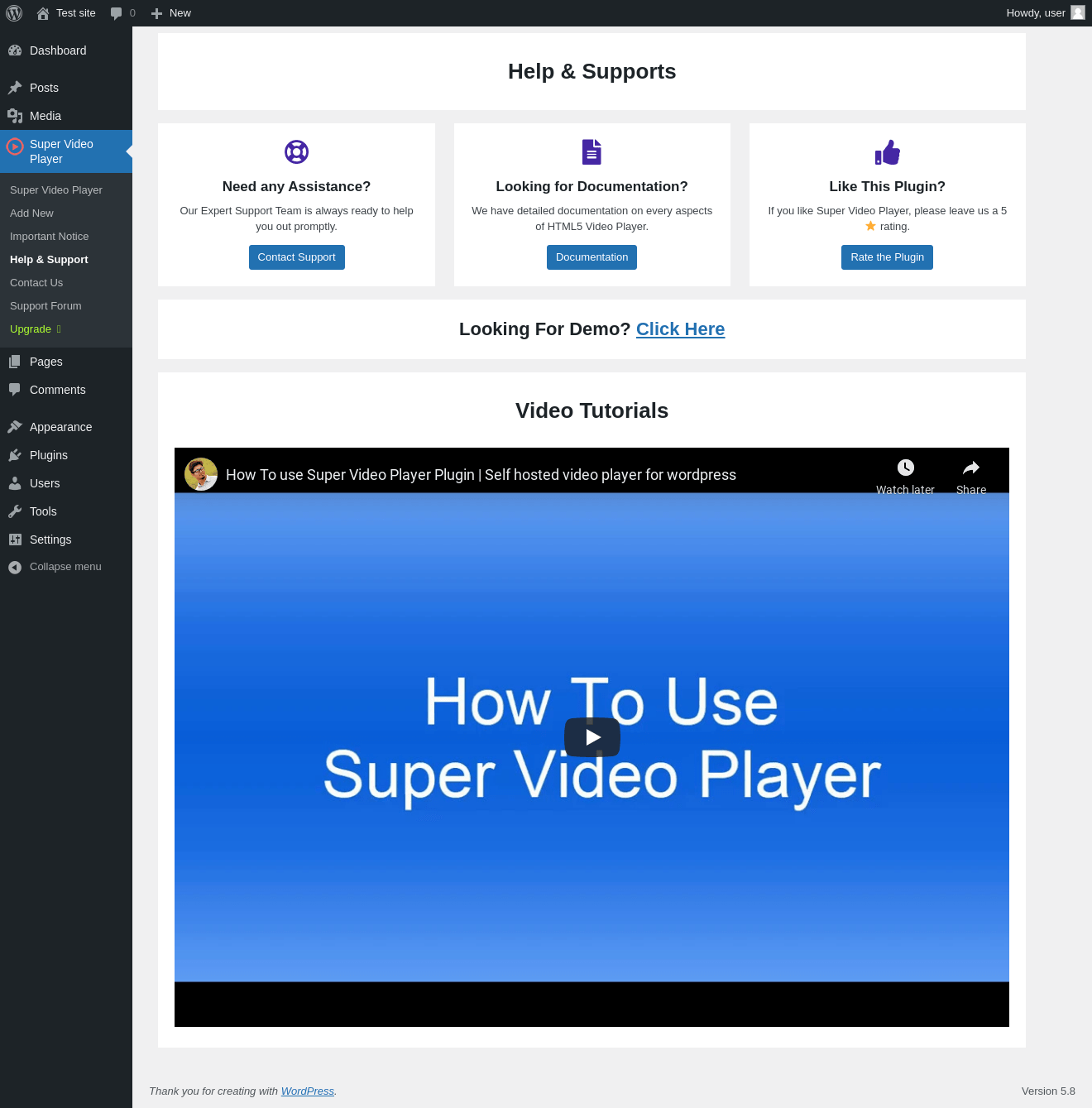Click the Users person icon
Screen dimensions: 1092x1108
click(x=15, y=483)
